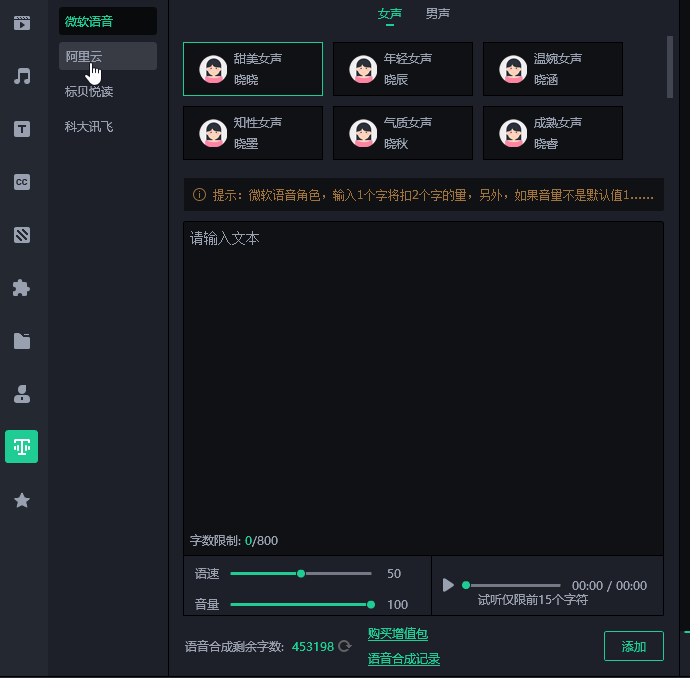Open the 购买增值包 link
This screenshot has width=690, height=678.
(398, 634)
